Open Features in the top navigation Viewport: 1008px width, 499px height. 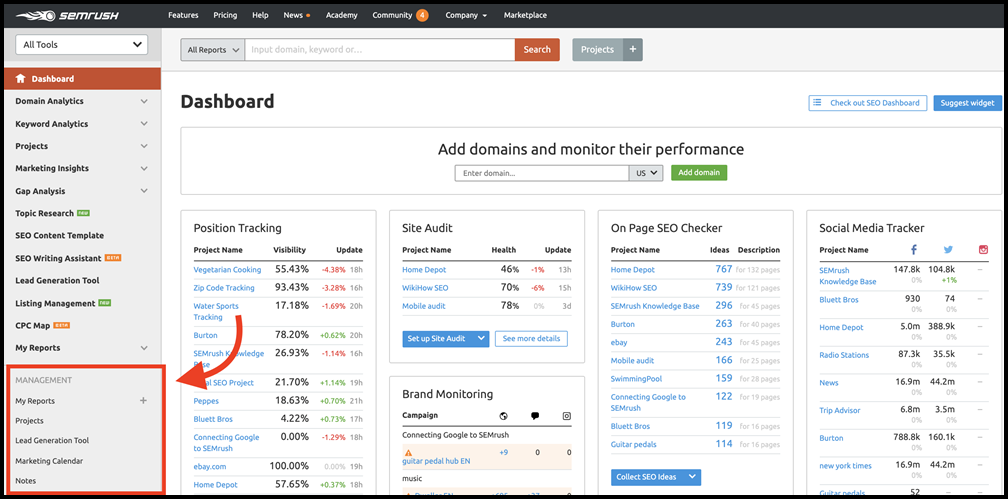(183, 15)
